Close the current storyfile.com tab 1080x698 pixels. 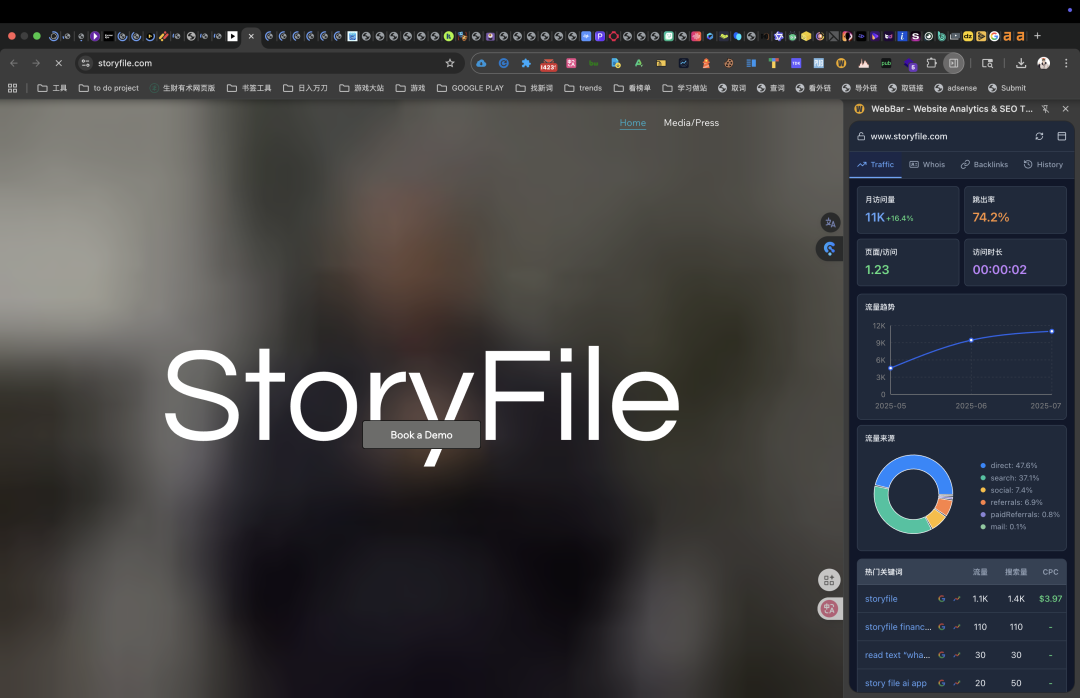[251, 36]
